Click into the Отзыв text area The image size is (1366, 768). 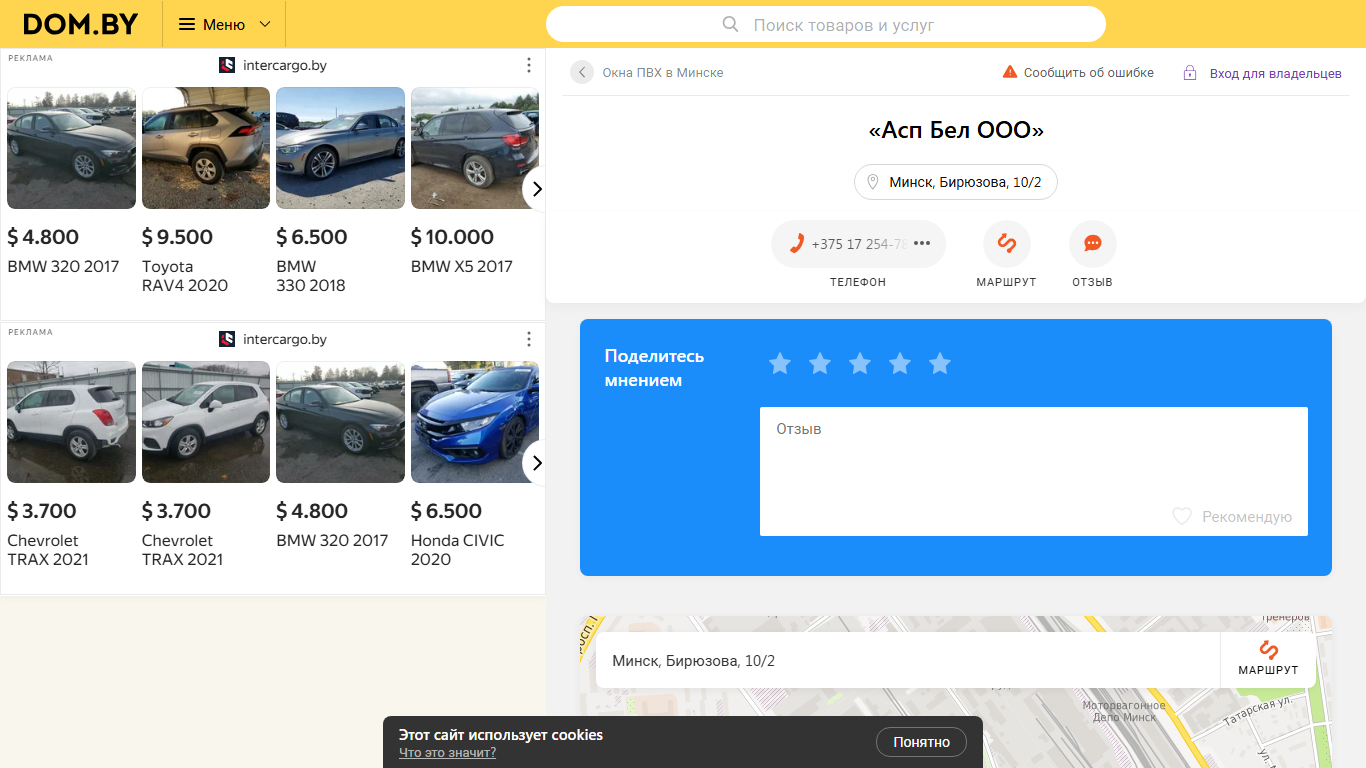click(1034, 471)
